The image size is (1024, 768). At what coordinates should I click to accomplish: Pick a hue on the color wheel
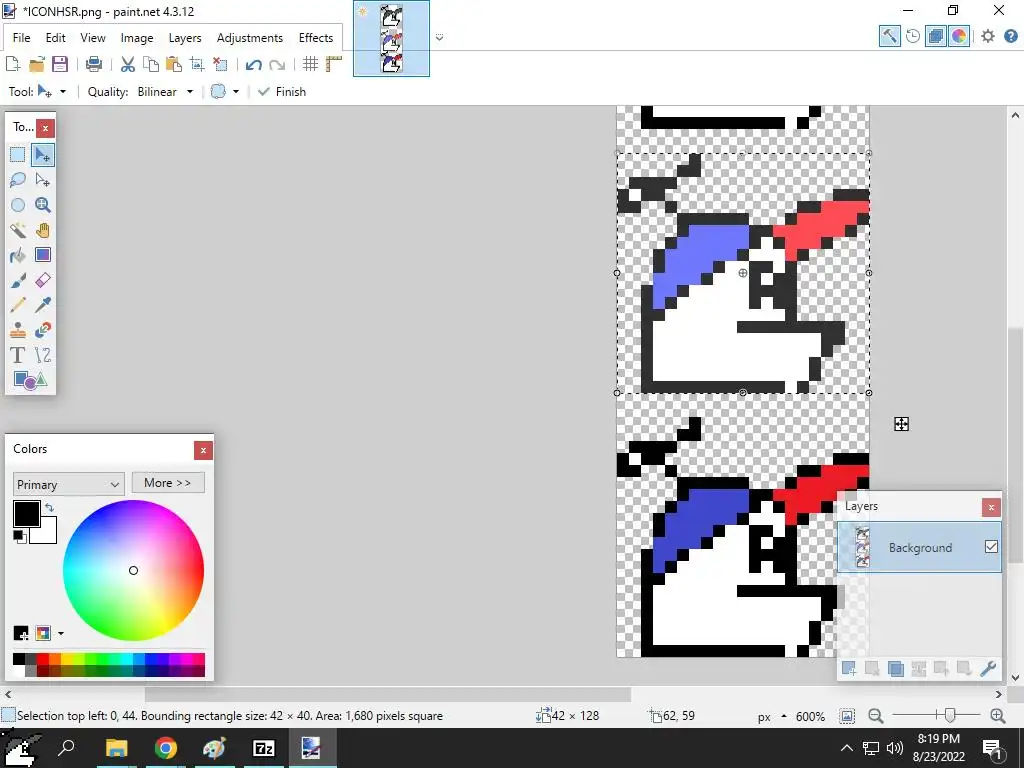[133, 570]
